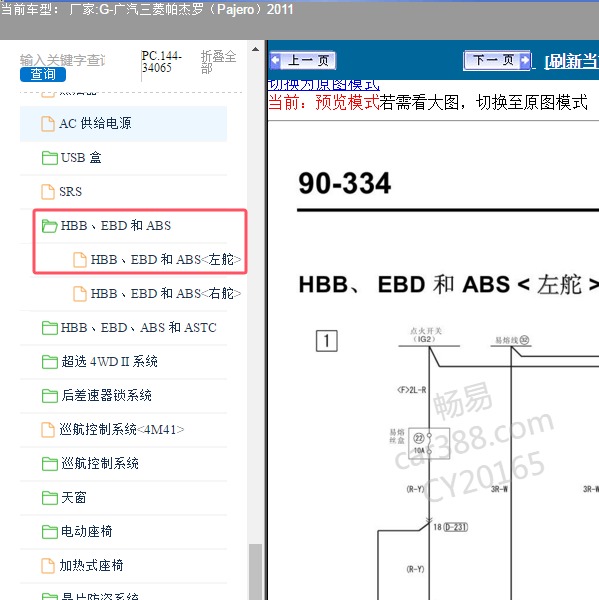Click the D-231 connector label in diagram
Viewport: 599px width, 600px height.
[456, 527]
